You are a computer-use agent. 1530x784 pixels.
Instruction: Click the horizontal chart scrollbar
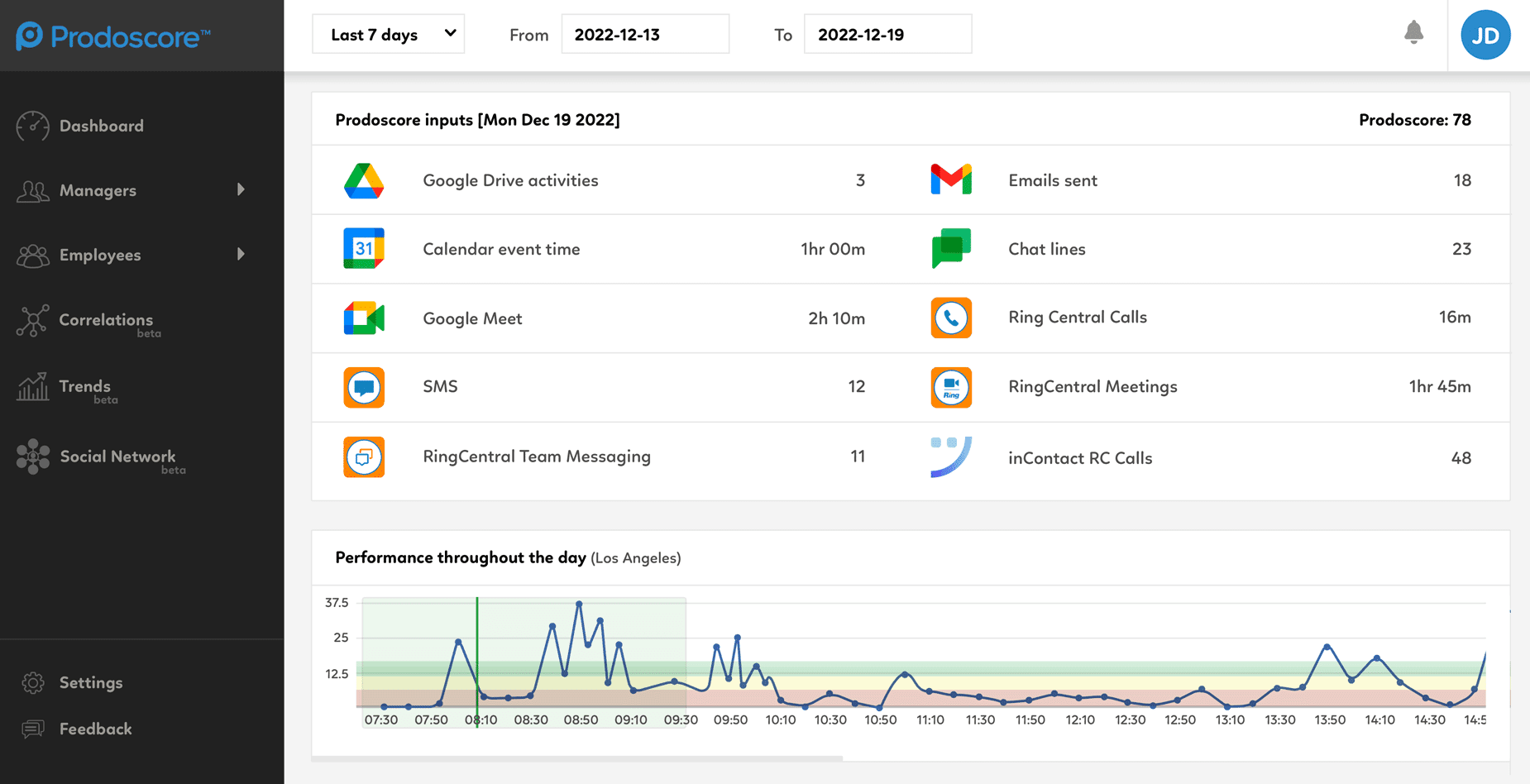(x=577, y=758)
